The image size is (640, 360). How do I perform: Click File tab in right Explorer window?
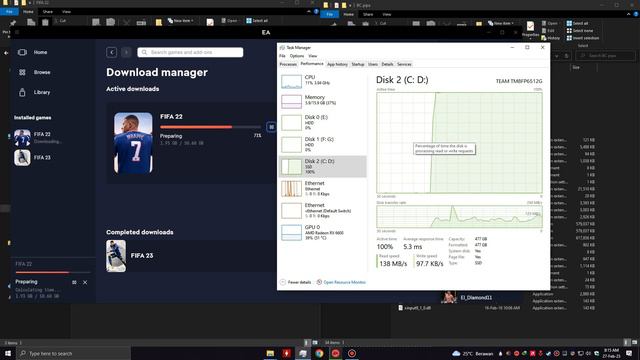coord(329,14)
